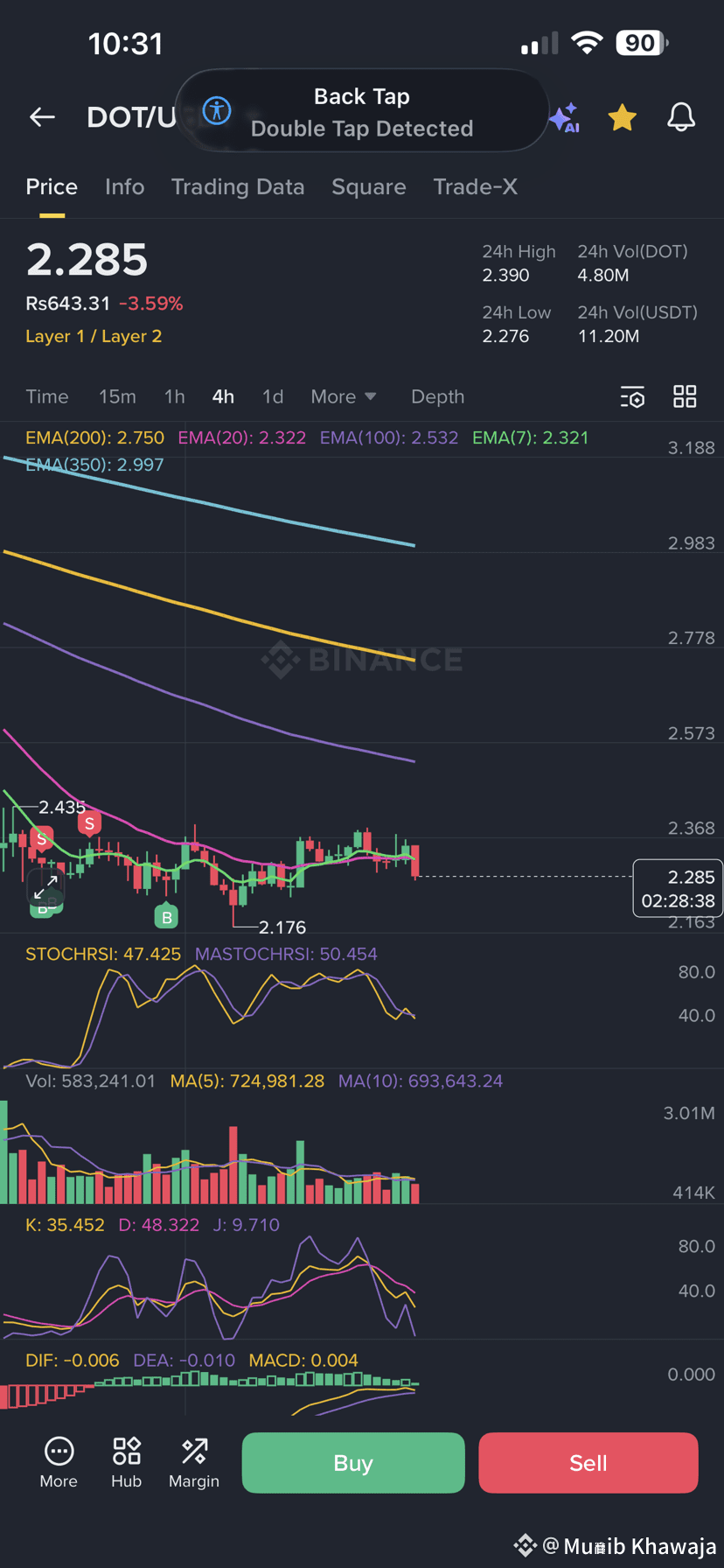Open the Square tab
The image size is (724, 1568).
tap(369, 186)
